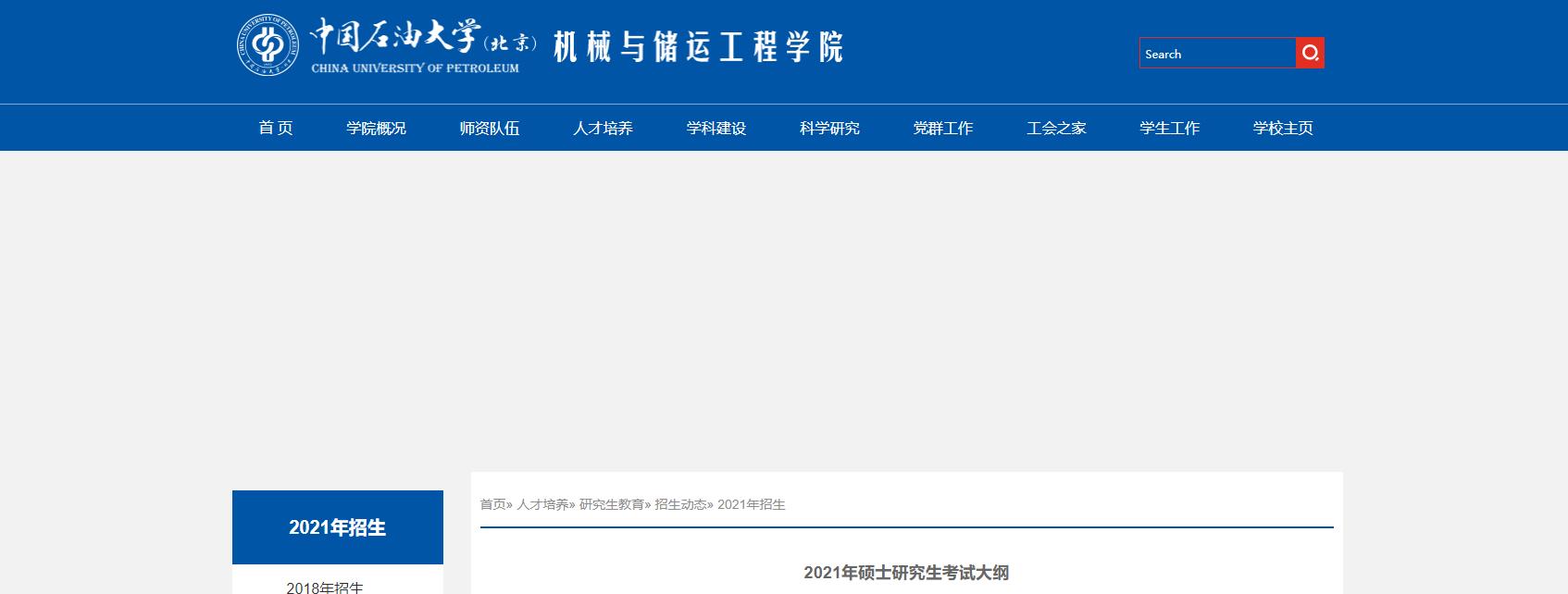The image size is (1568, 594).
Task: Click the 机械与储运工程学院 header title
Action: pyautogui.click(x=698, y=46)
